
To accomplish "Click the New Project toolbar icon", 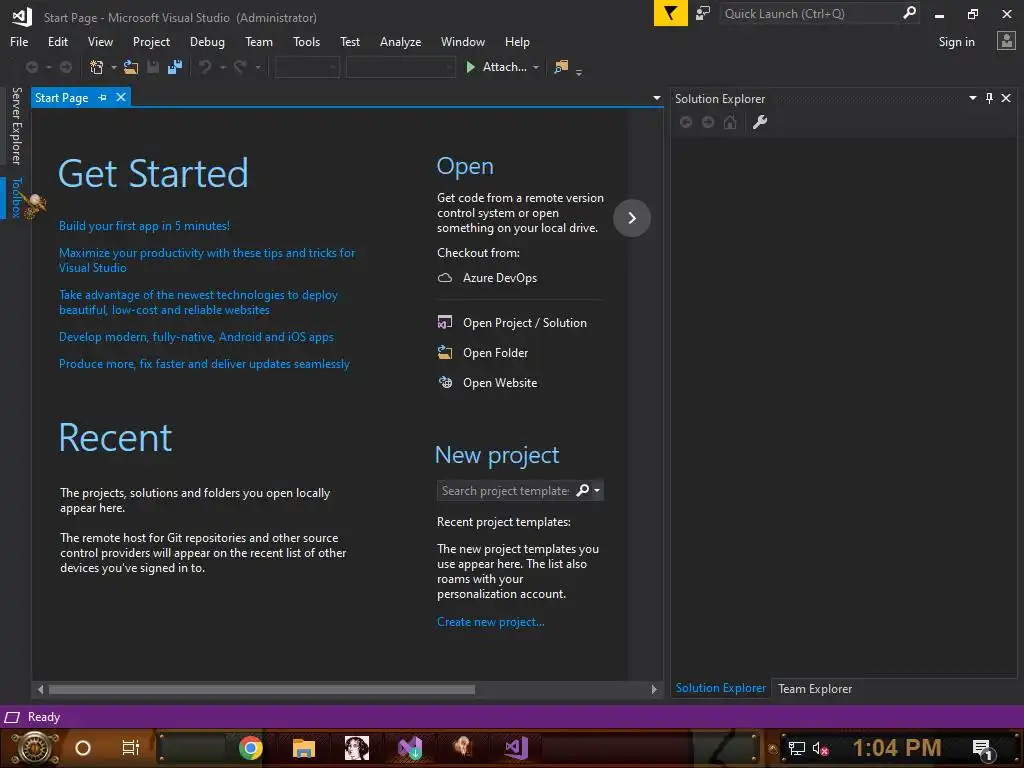I will 97,67.
